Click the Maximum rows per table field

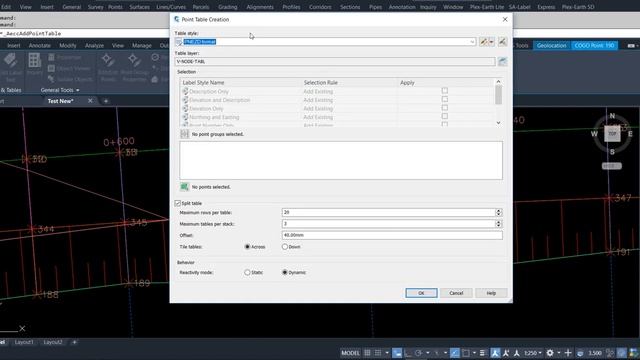(x=389, y=212)
